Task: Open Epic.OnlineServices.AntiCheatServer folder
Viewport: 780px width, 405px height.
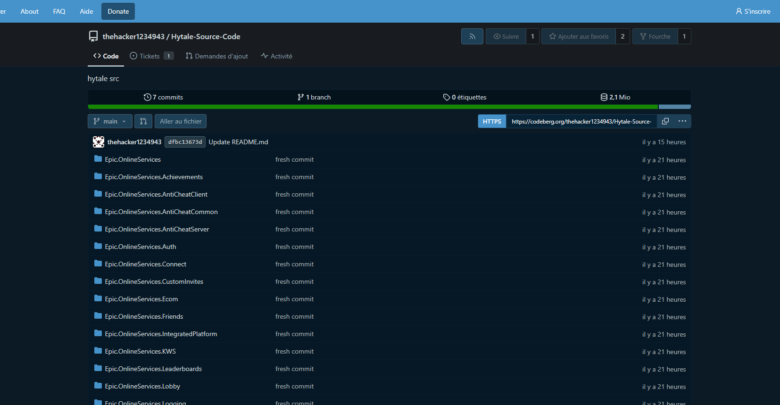Action: tap(157, 229)
